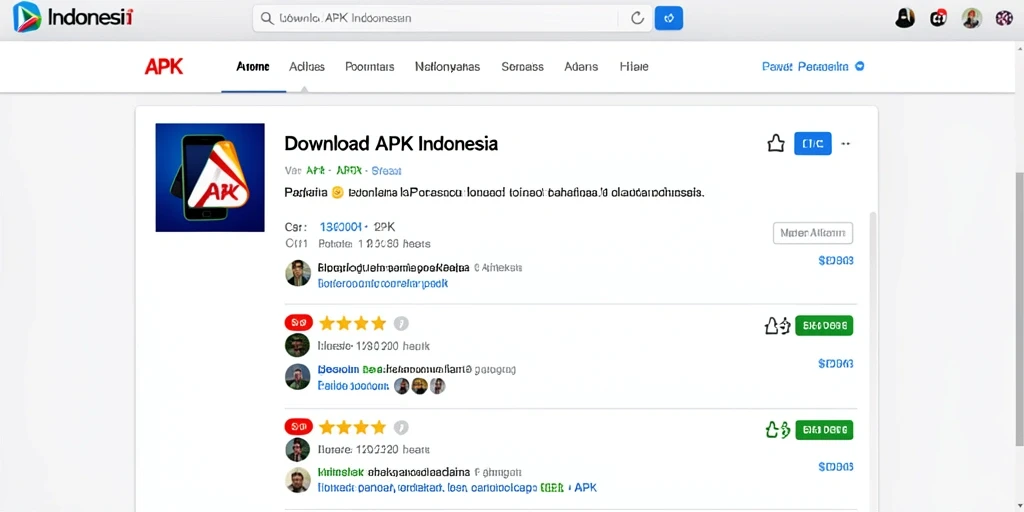Click the first commenter avatar above the ratings
Viewport: 1024px width, 512px height.
[298, 273]
